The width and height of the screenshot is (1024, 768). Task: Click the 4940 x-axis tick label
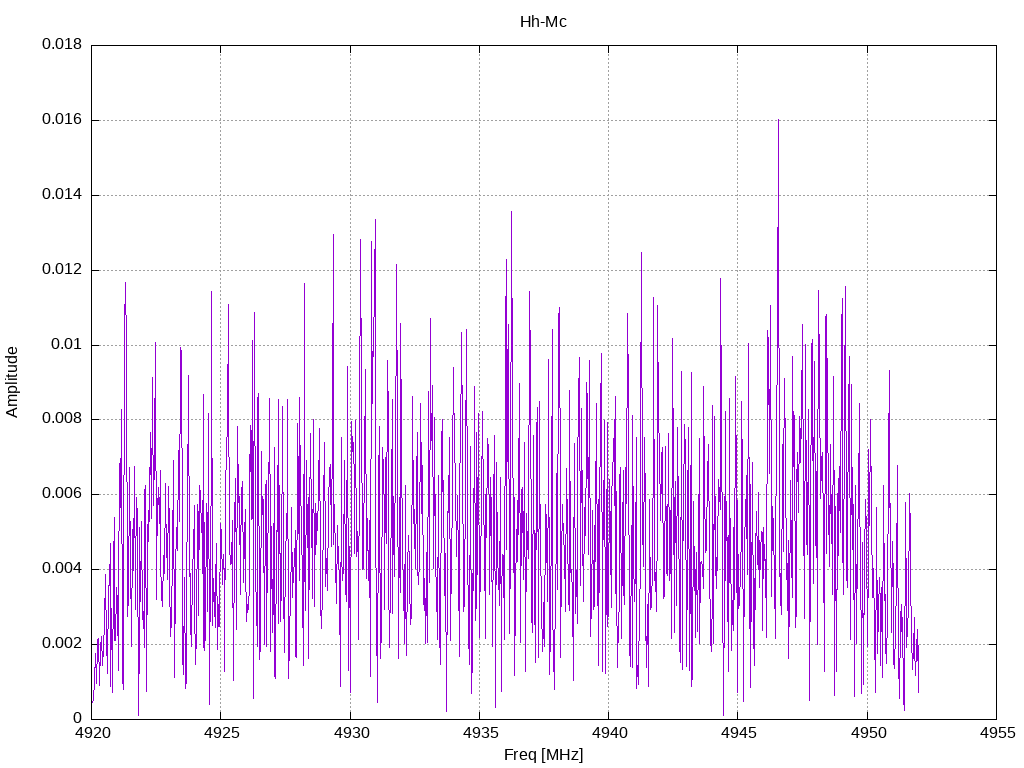pyautogui.click(x=608, y=733)
